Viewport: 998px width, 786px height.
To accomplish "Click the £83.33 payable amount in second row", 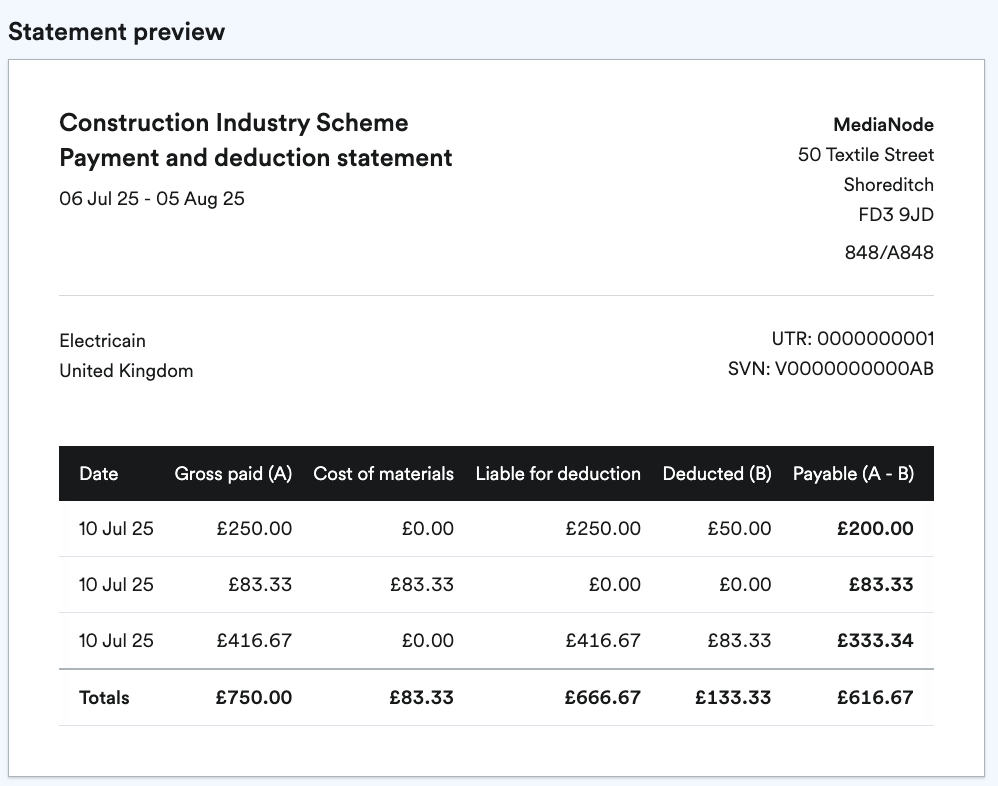I will point(881,584).
